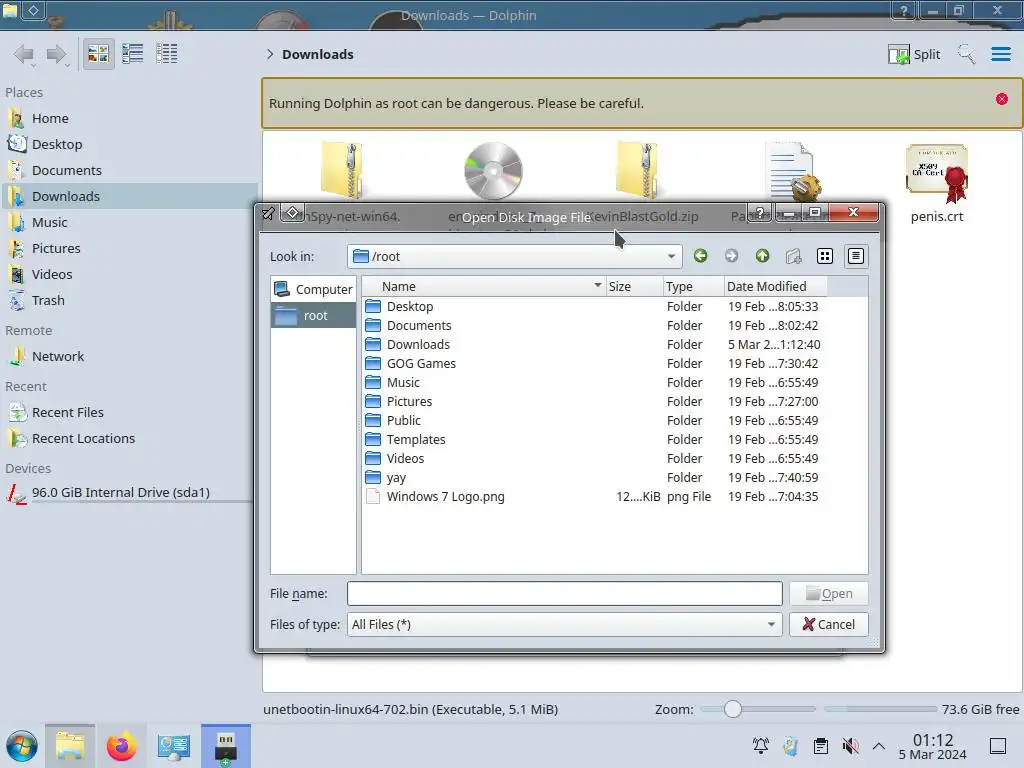Expand the system tray hidden icons
Screen dimensions: 1024x768
[879, 746]
